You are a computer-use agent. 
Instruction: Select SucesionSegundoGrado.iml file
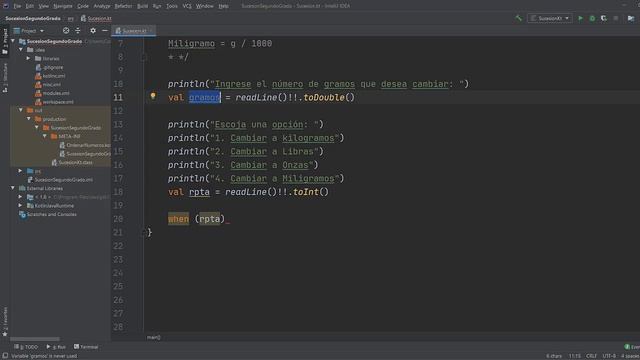(x=60, y=180)
